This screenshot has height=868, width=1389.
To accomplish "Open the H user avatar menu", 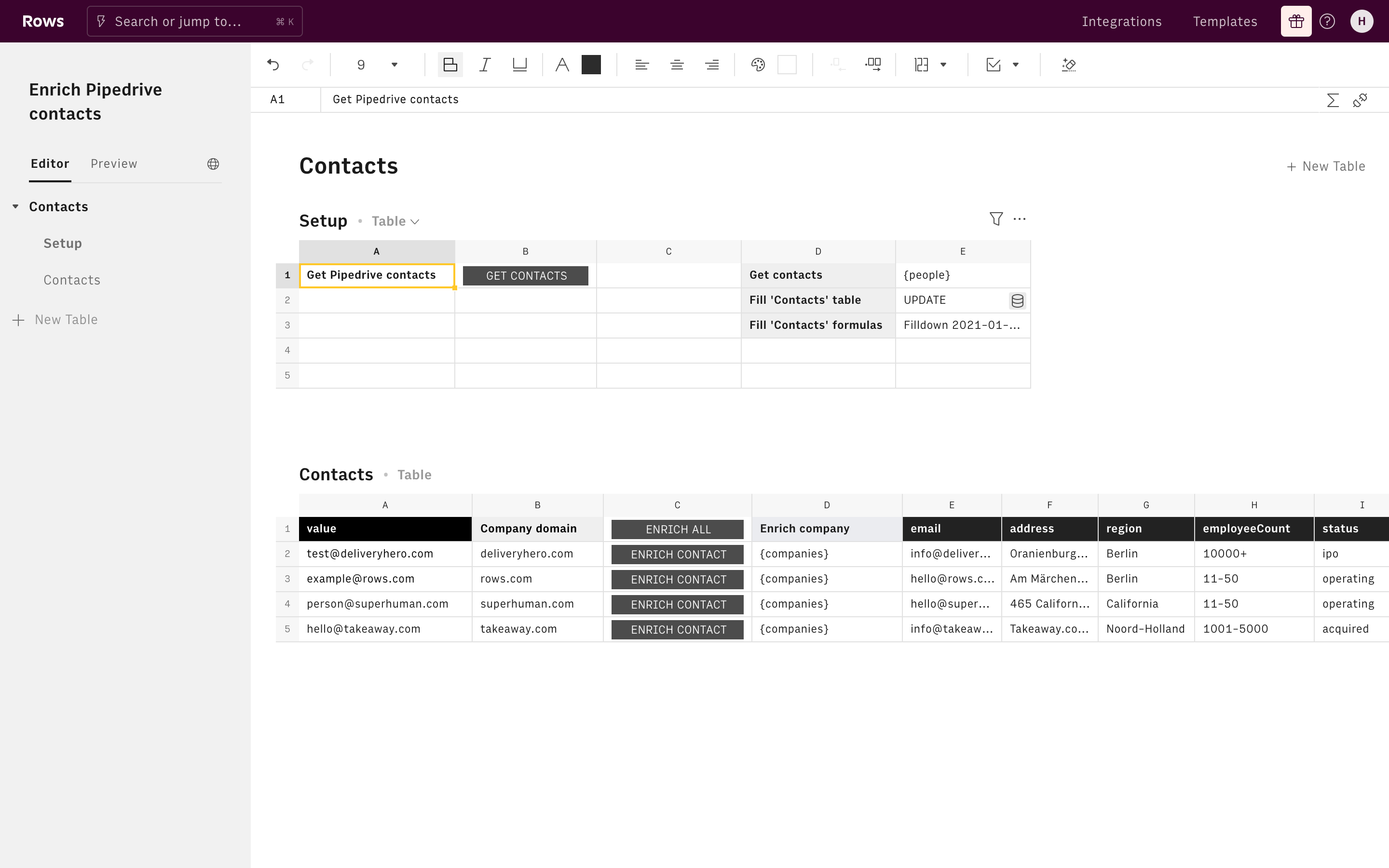I will click(x=1362, y=21).
